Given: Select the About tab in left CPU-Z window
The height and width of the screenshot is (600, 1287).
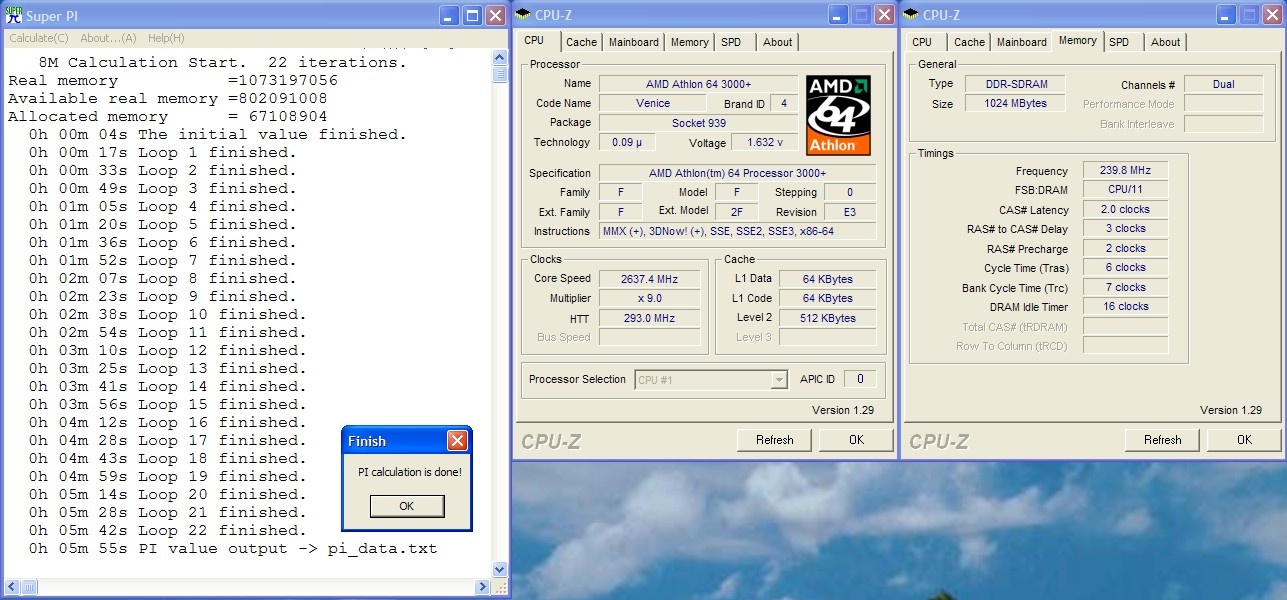Looking at the screenshot, I should coord(777,42).
